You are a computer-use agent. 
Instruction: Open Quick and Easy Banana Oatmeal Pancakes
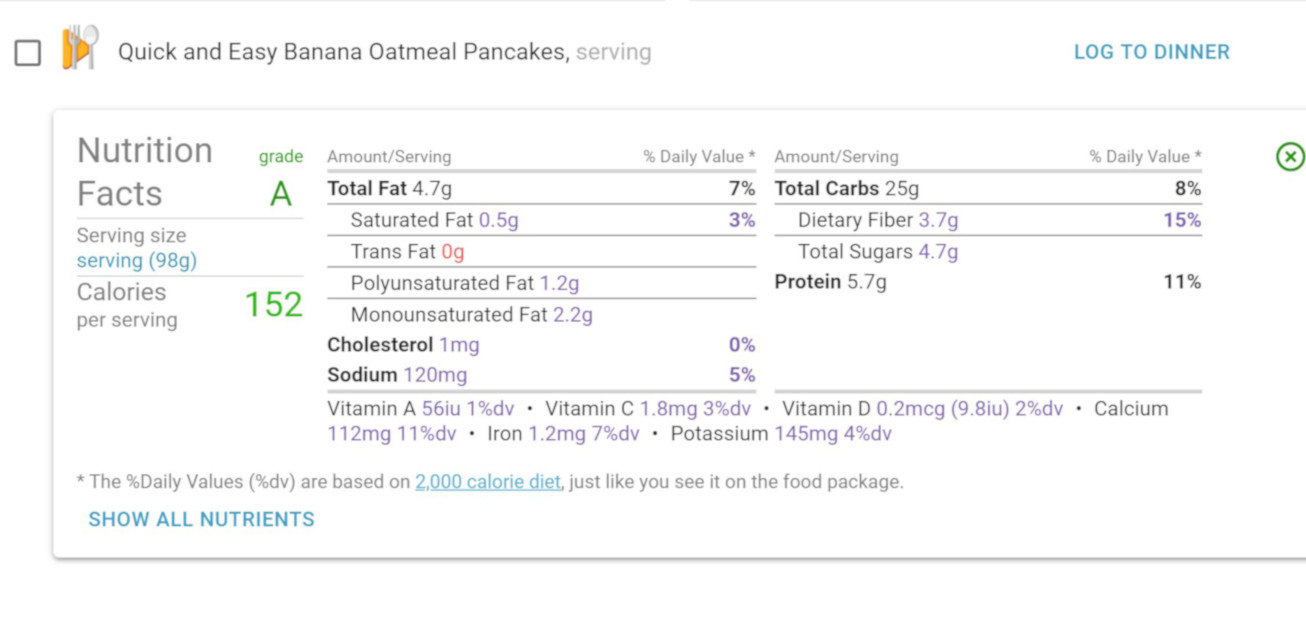[342, 52]
